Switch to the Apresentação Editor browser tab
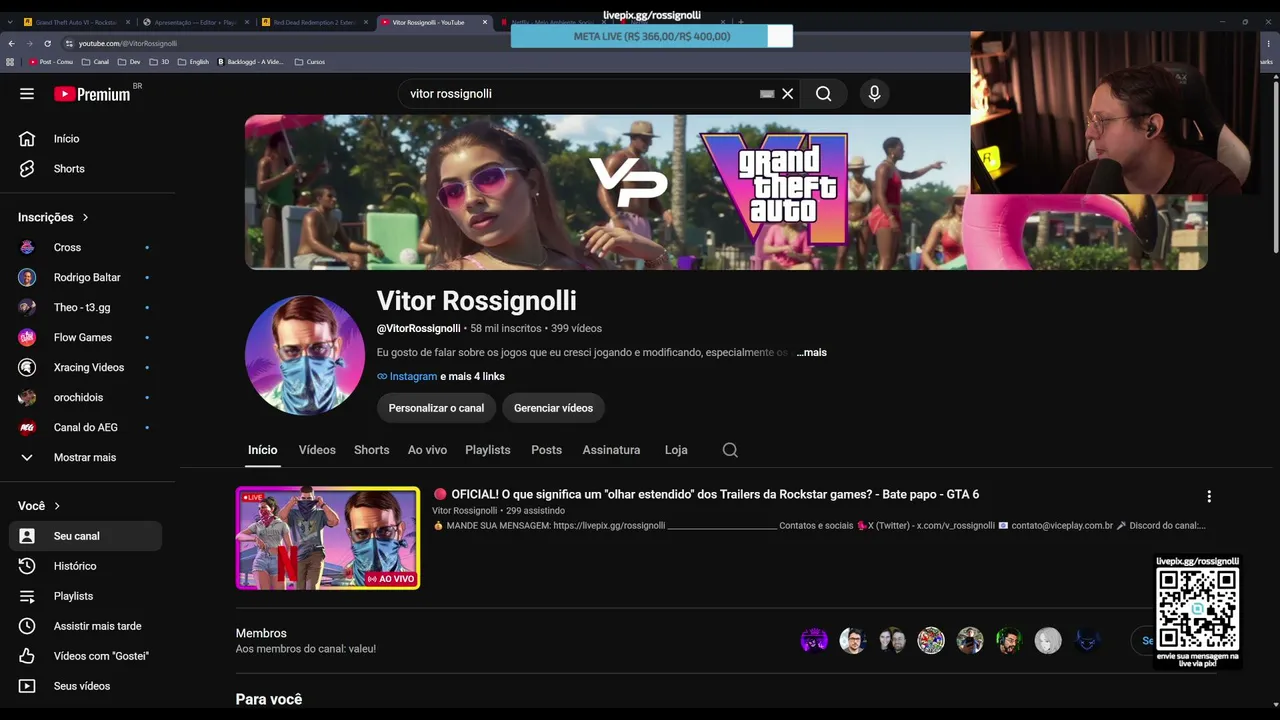The width and height of the screenshot is (1280, 720). [195, 22]
